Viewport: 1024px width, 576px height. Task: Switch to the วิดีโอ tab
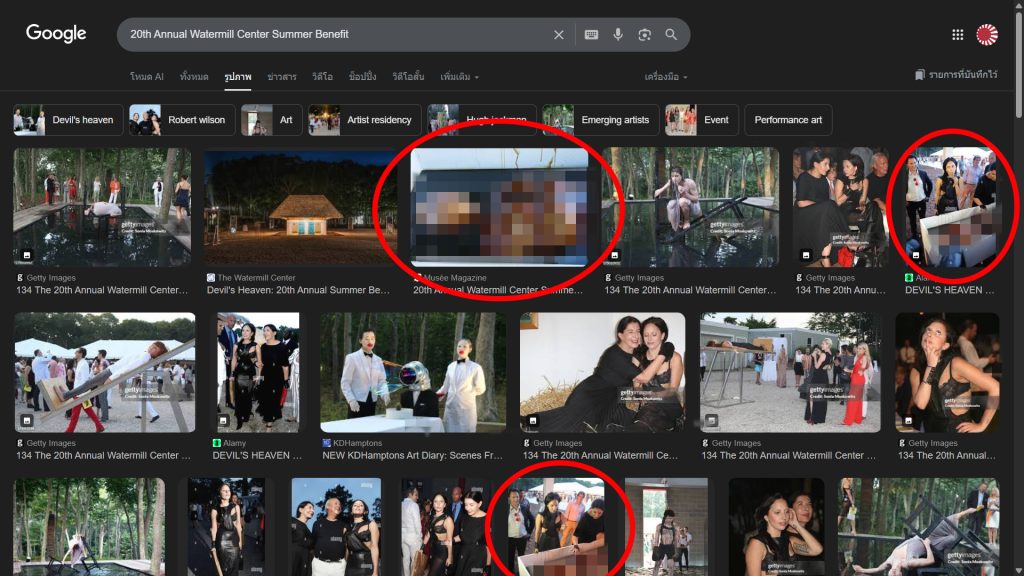pos(320,77)
